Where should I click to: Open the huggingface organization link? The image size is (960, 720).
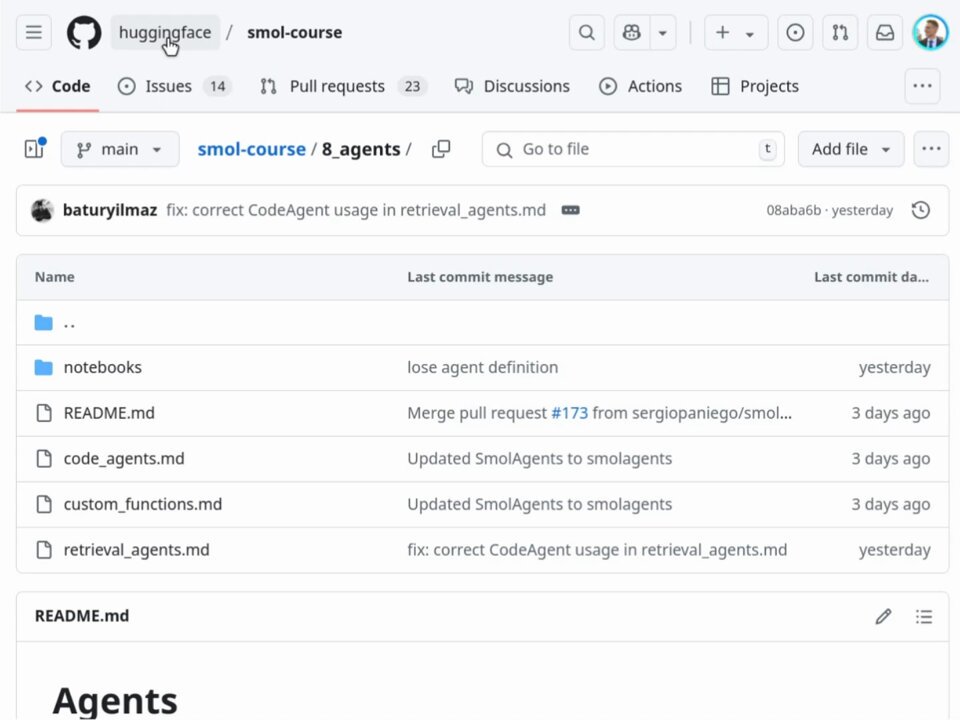coord(165,32)
